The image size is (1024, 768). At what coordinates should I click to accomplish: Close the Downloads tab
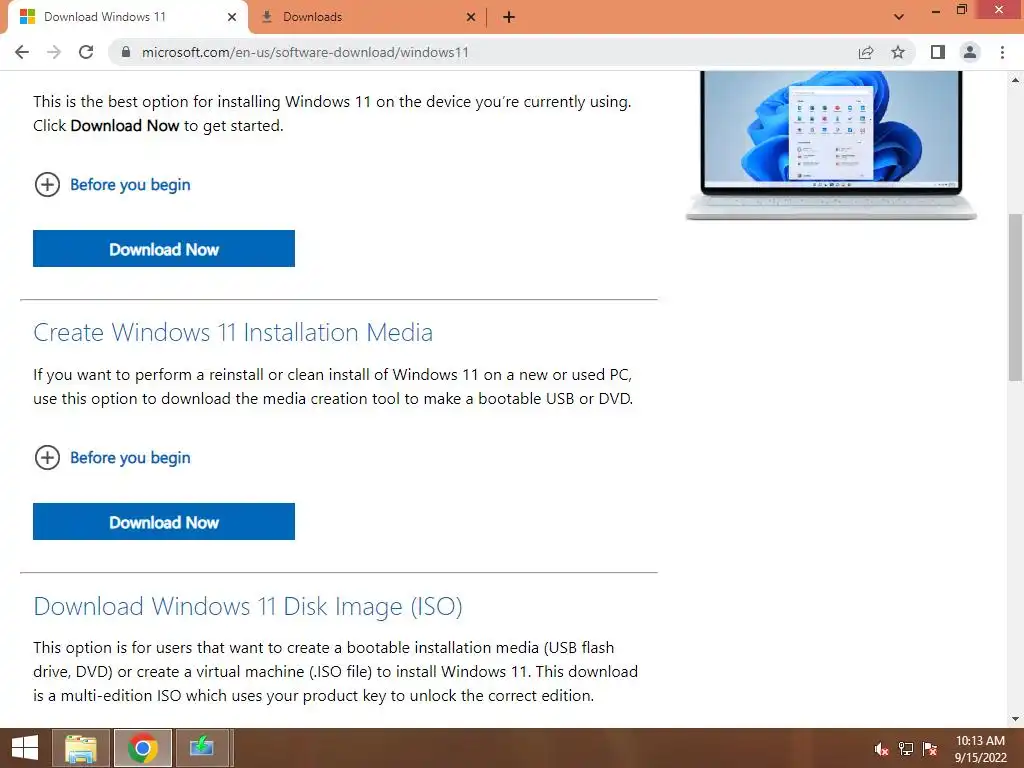pyautogui.click(x=471, y=17)
